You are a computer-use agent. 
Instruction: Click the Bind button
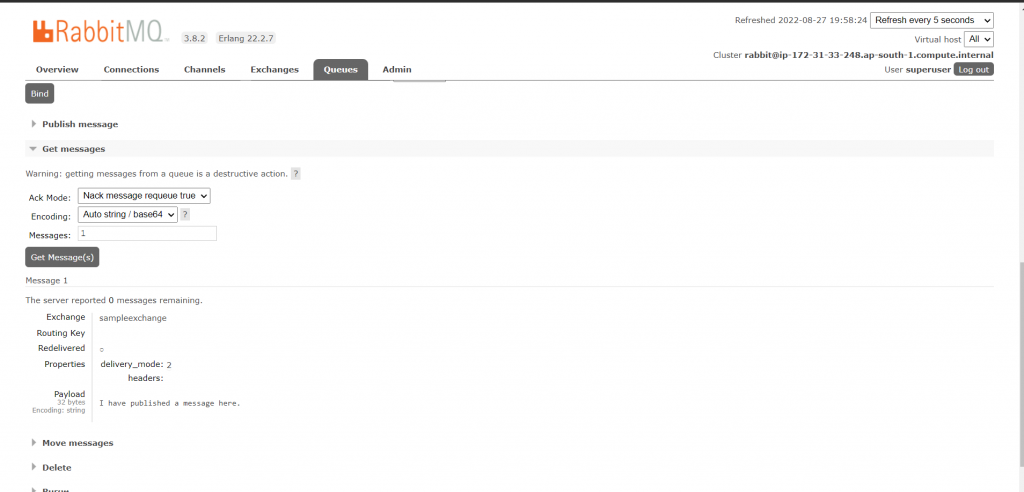(40, 93)
